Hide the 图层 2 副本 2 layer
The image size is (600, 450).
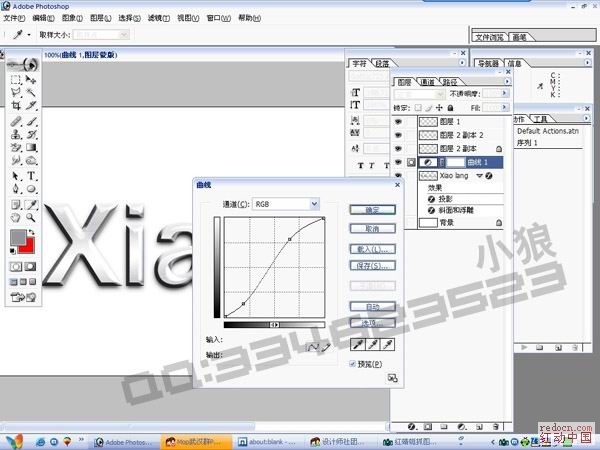(398, 134)
